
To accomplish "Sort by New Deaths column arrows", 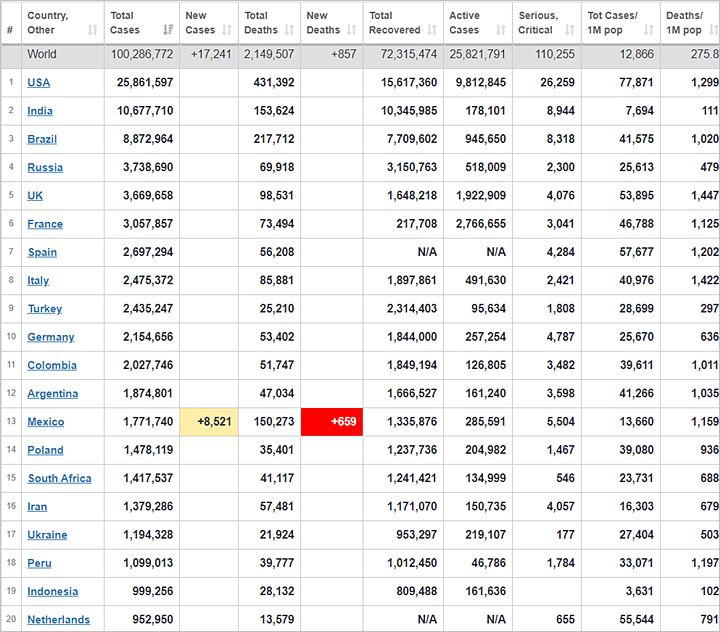I will (352, 30).
